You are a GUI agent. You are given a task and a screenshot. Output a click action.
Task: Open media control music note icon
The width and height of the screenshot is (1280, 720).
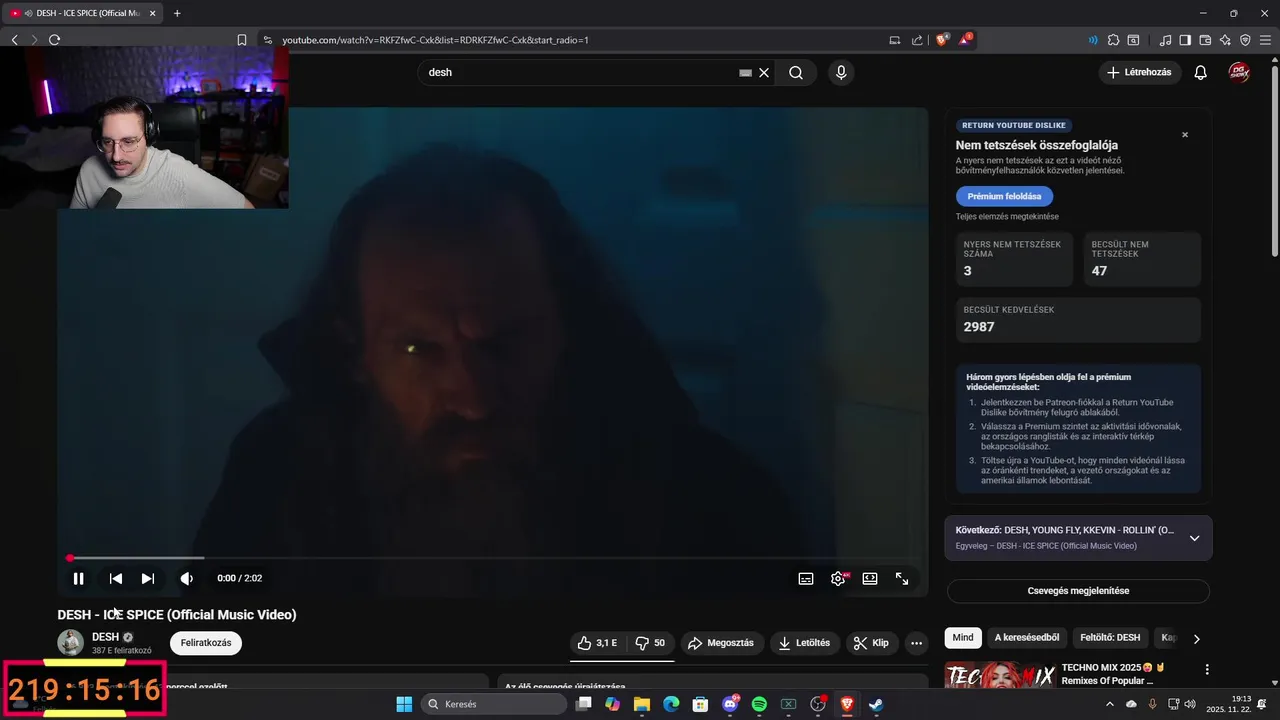1165,40
